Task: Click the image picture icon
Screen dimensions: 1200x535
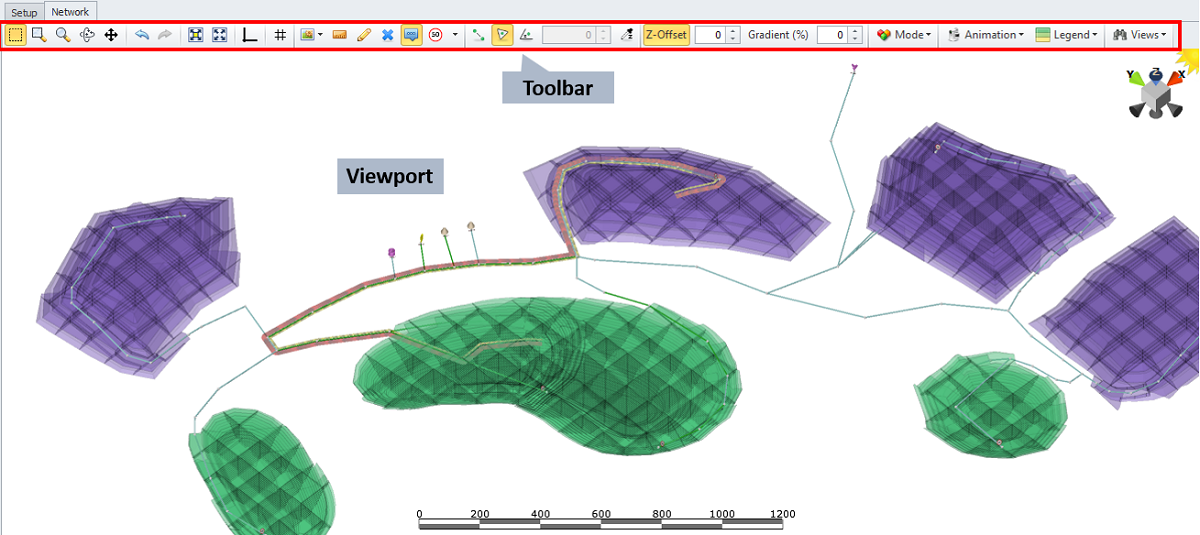Action: pyautogui.click(x=308, y=35)
